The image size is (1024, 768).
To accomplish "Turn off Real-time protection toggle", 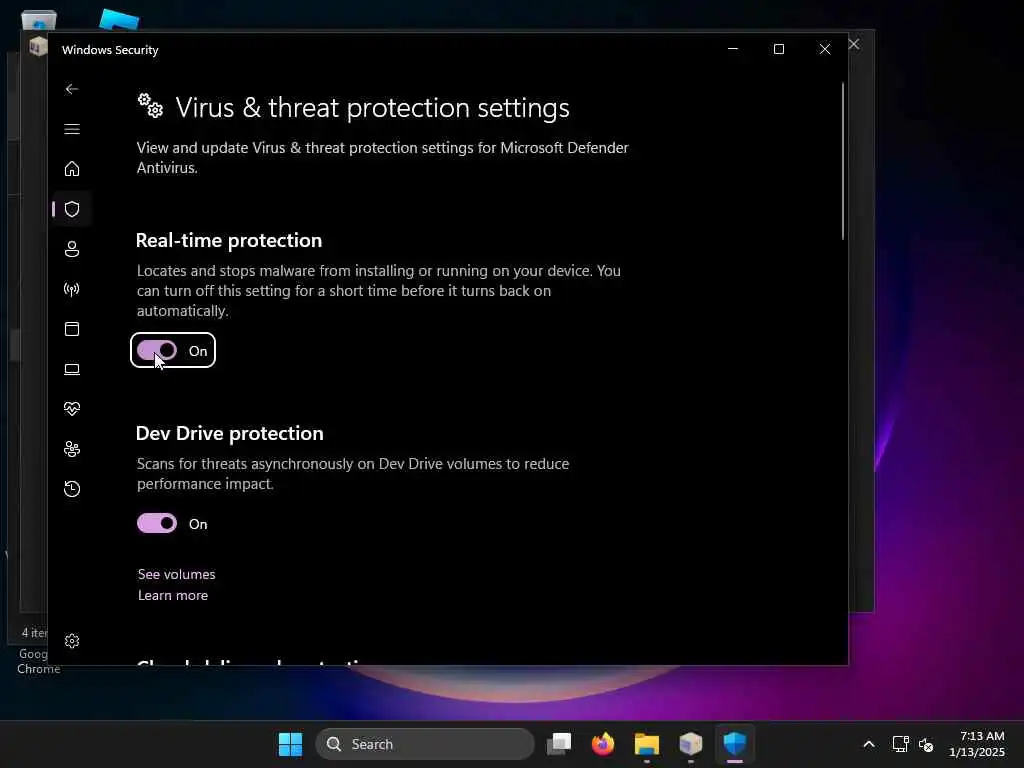I will (157, 351).
